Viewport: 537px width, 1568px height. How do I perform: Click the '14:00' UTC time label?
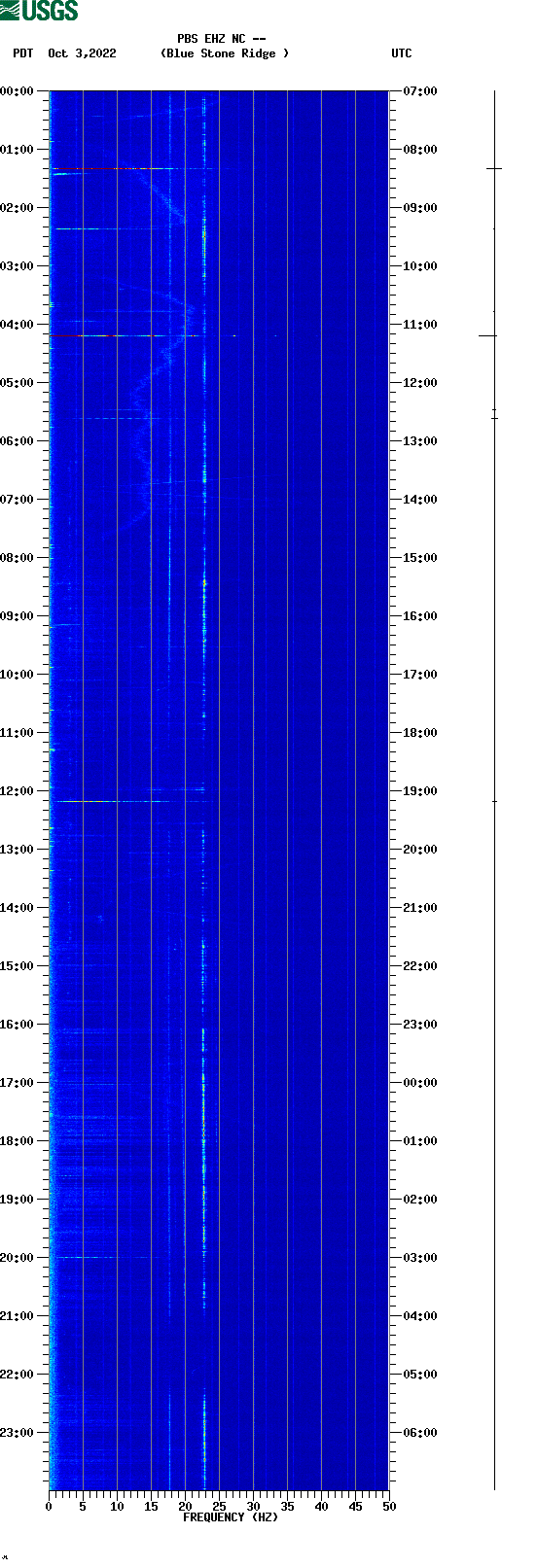click(x=420, y=500)
